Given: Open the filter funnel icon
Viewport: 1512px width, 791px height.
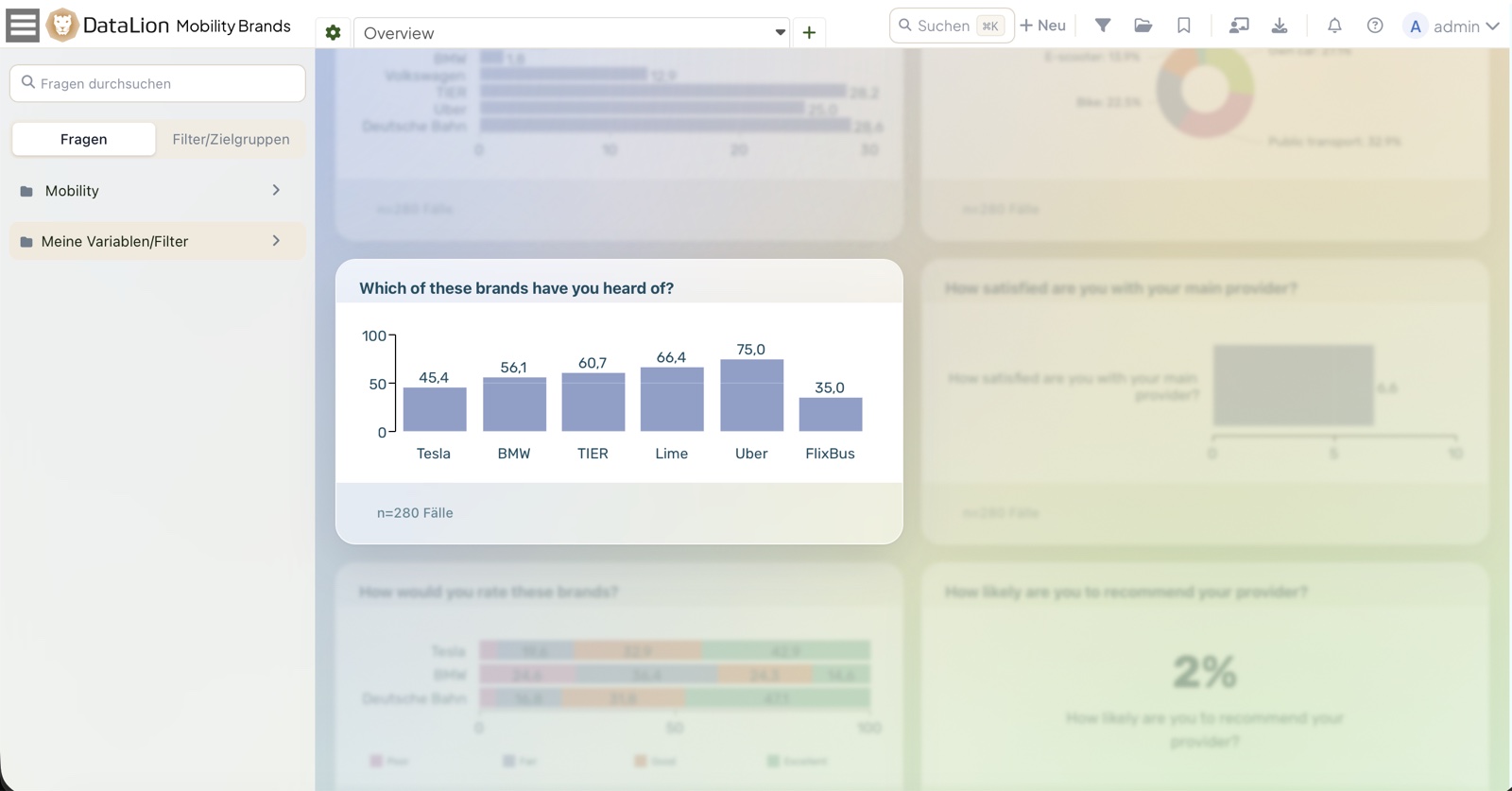Looking at the screenshot, I should coord(1102,26).
